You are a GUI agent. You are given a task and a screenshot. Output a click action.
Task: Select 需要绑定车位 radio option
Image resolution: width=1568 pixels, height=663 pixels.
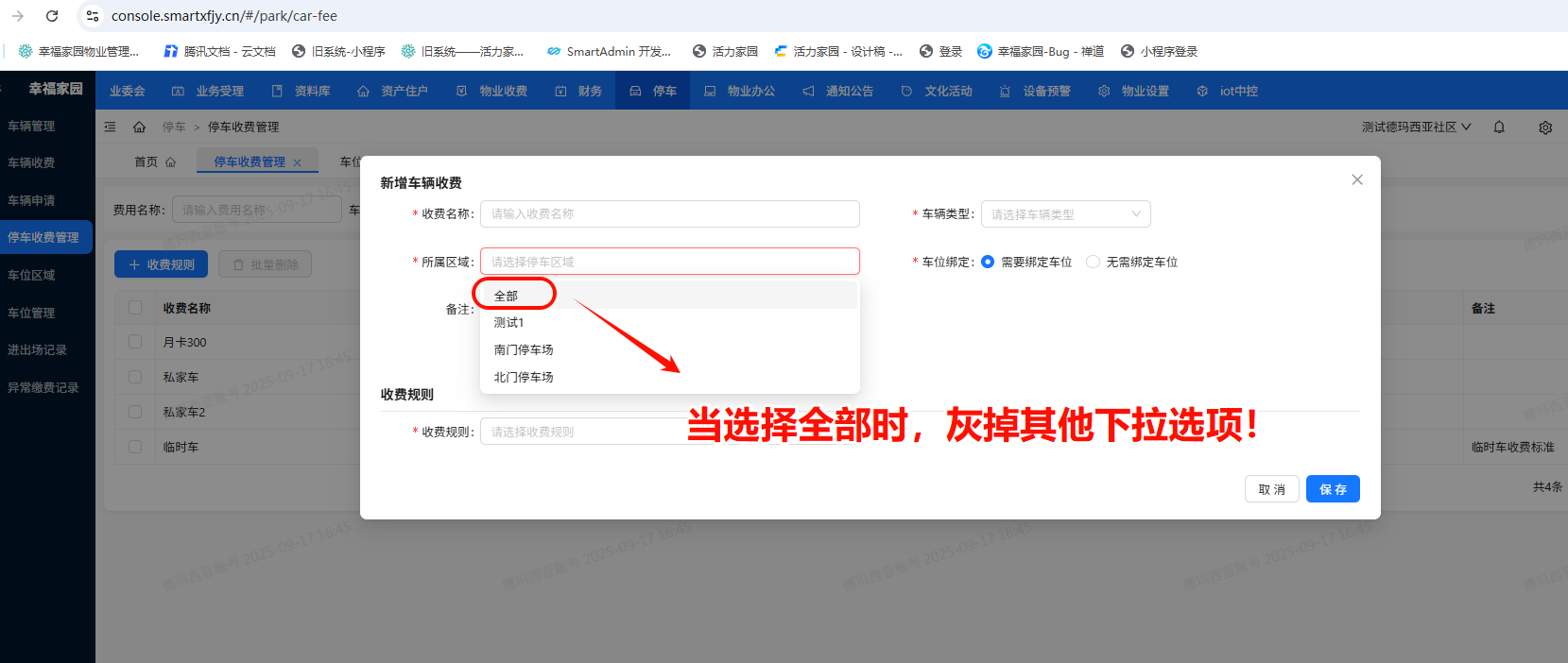(x=988, y=262)
